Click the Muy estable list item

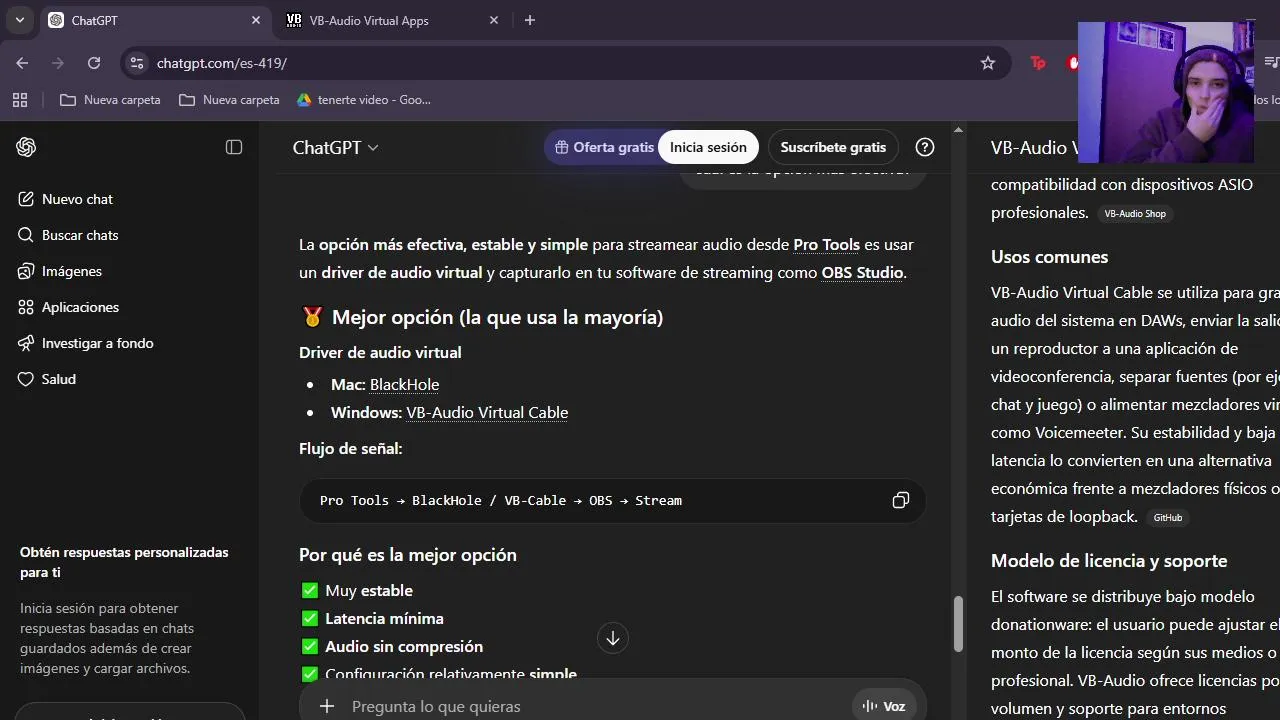pyautogui.click(x=357, y=591)
